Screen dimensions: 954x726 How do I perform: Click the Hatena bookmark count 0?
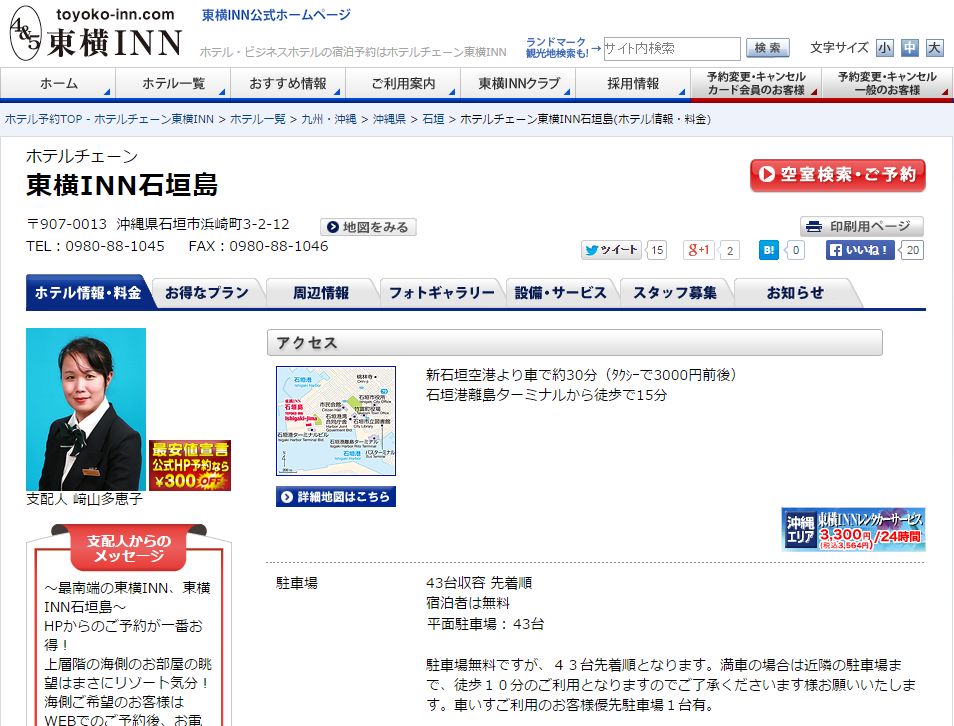(796, 250)
